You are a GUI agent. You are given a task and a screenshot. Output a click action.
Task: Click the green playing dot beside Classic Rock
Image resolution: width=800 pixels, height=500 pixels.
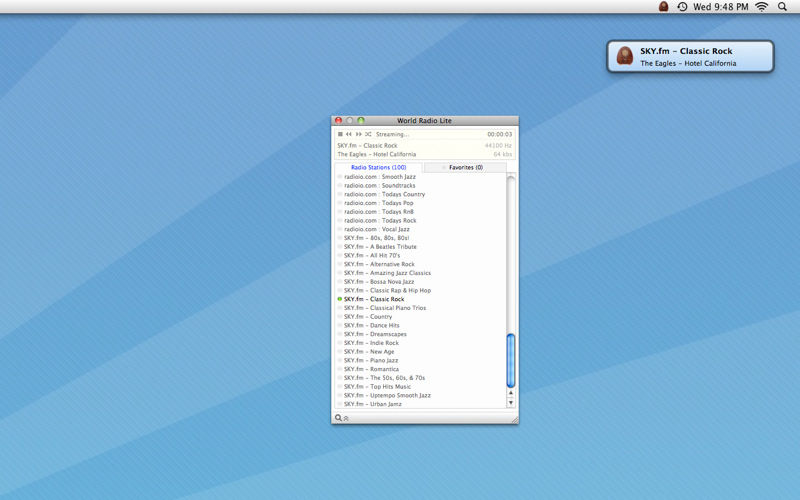pos(340,299)
